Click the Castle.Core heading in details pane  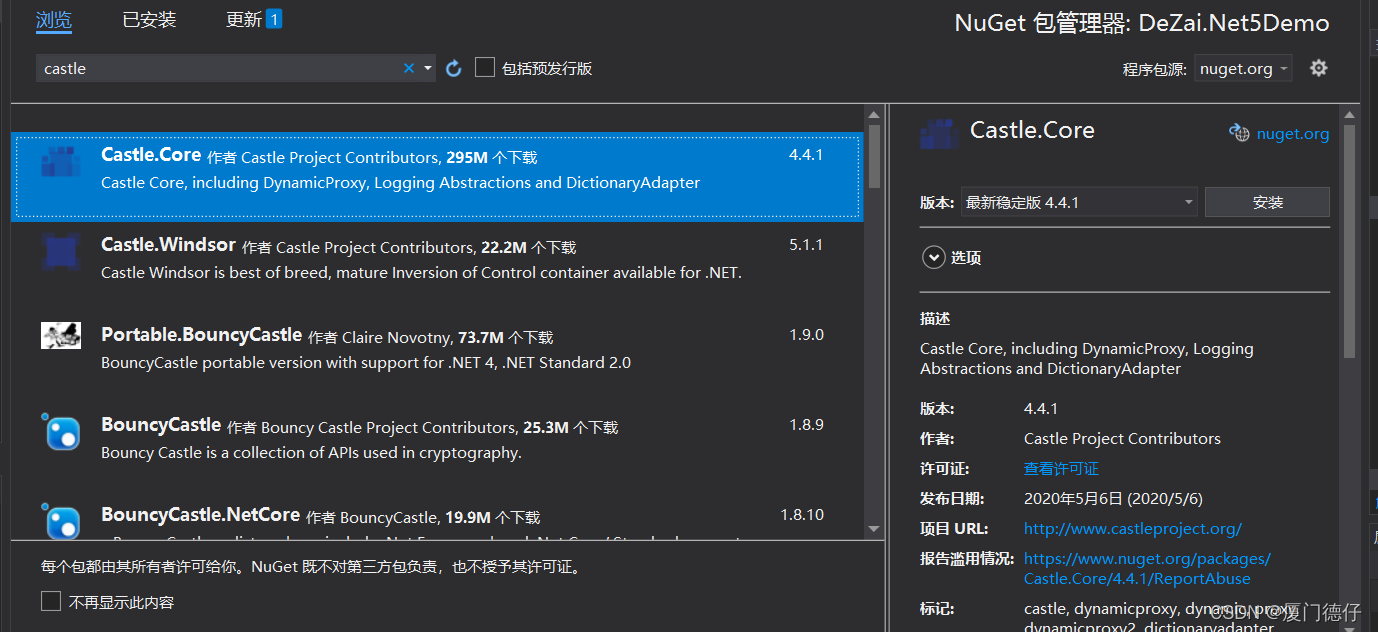[1032, 130]
